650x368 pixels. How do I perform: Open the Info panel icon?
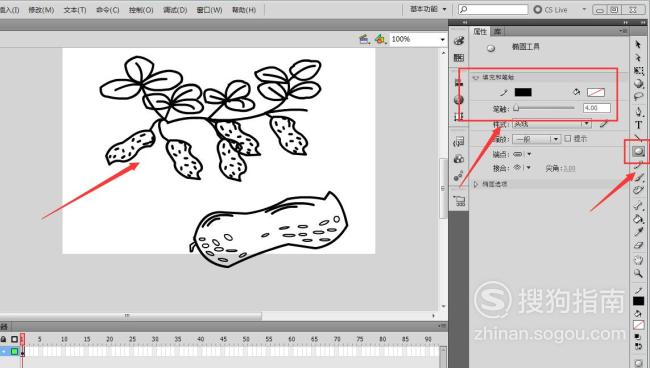(x=458, y=99)
